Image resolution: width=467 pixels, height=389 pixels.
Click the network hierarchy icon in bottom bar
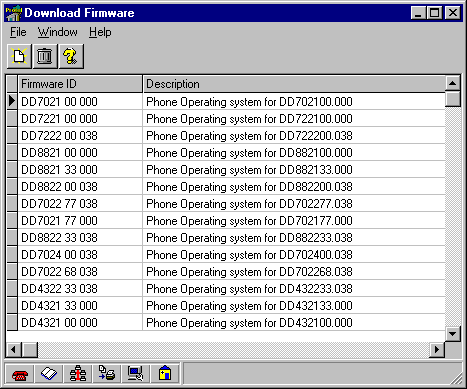coord(78,374)
